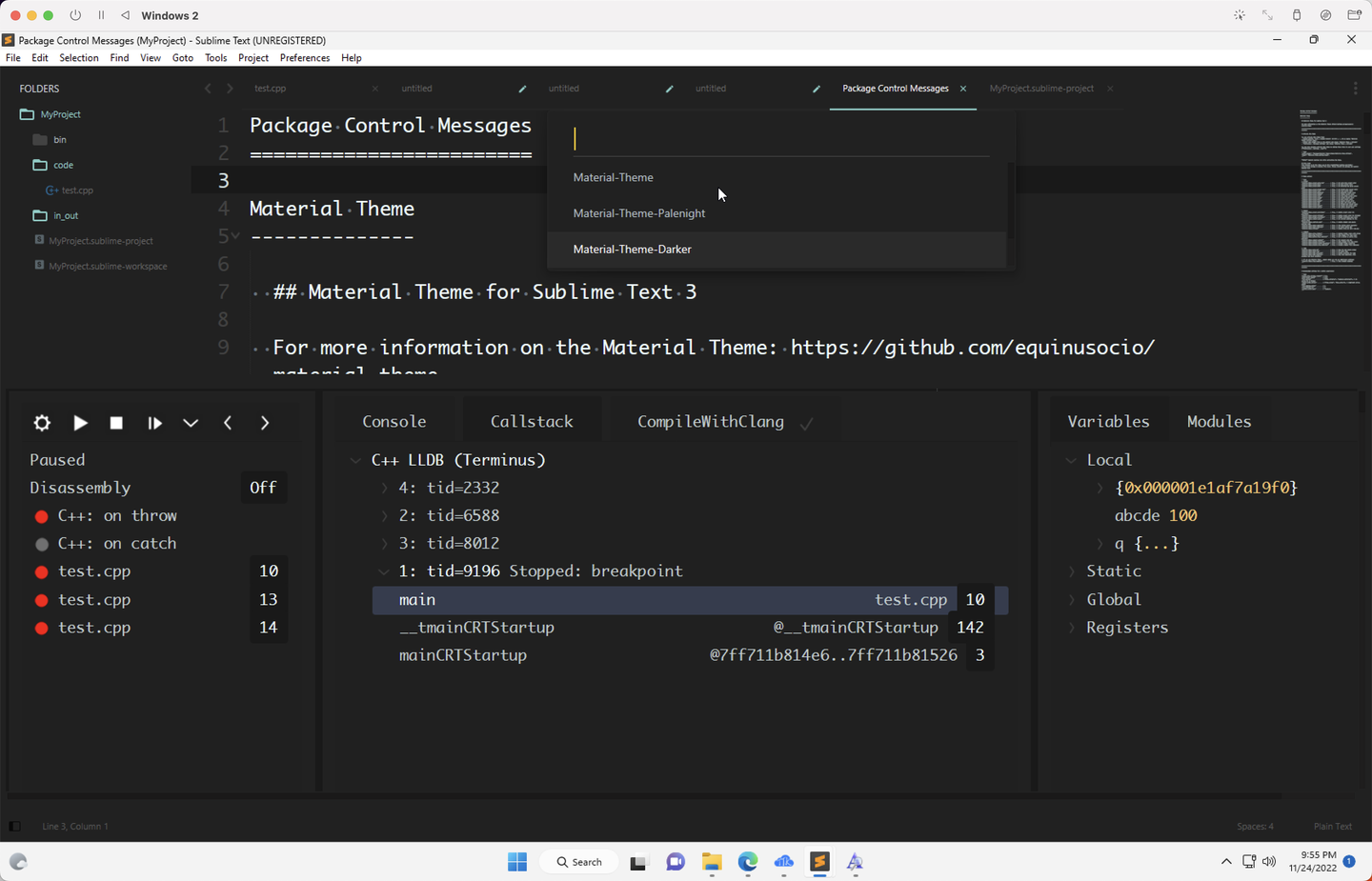Click the Continue (play) debugger icon
Viewport: 1372px width, 881px height.
coord(80,423)
